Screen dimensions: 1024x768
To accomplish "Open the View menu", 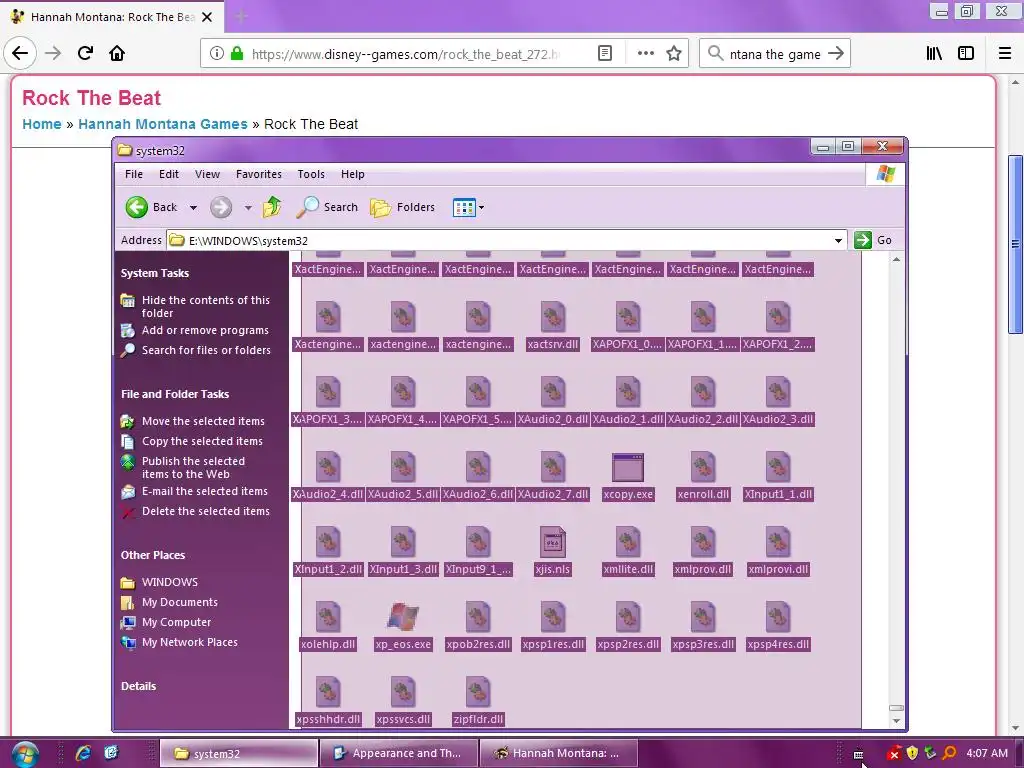I will [x=207, y=174].
